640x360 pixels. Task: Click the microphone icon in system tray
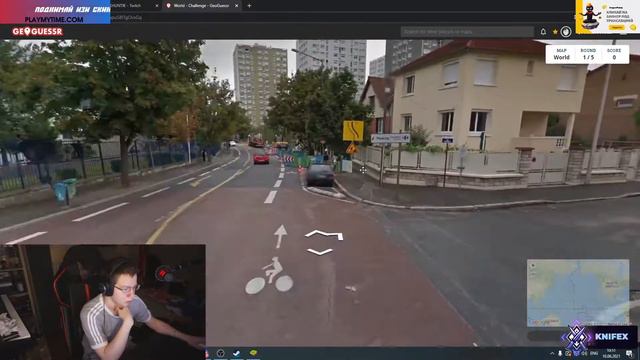[x=560, y=353]
